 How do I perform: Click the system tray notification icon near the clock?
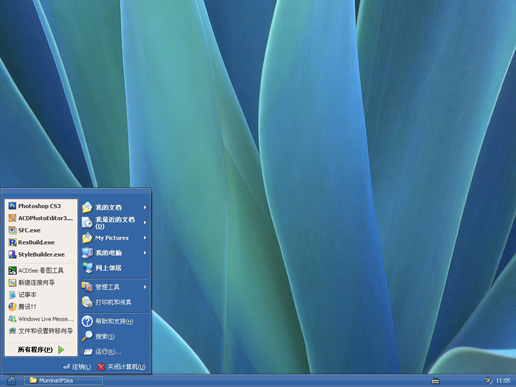click(488, 380)
